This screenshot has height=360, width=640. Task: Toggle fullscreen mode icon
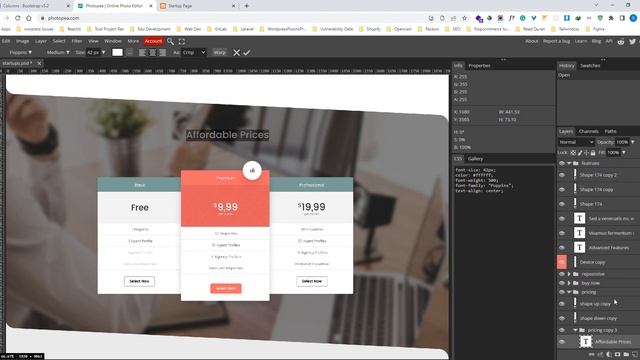[x=182, y=41]
